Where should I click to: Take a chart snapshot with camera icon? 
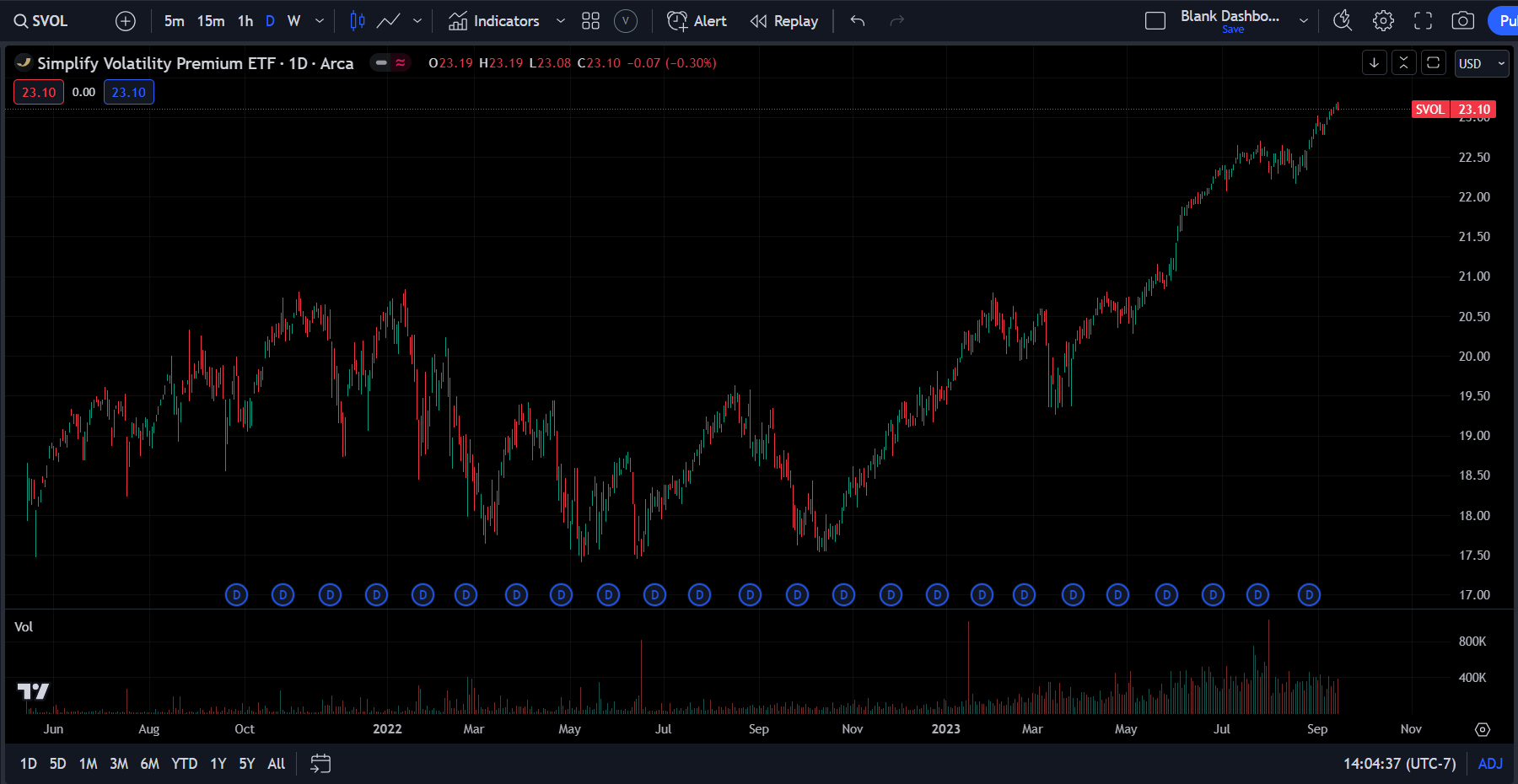coord(1463,21)
